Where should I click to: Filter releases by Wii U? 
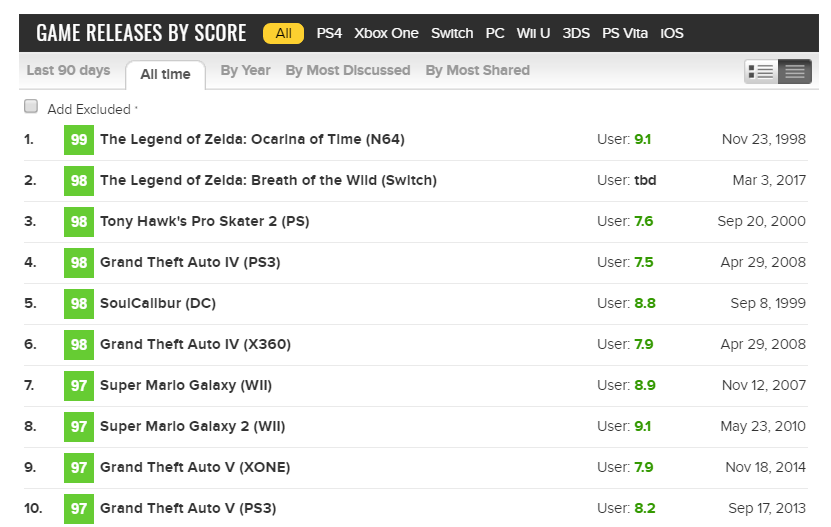click(533, 33)
